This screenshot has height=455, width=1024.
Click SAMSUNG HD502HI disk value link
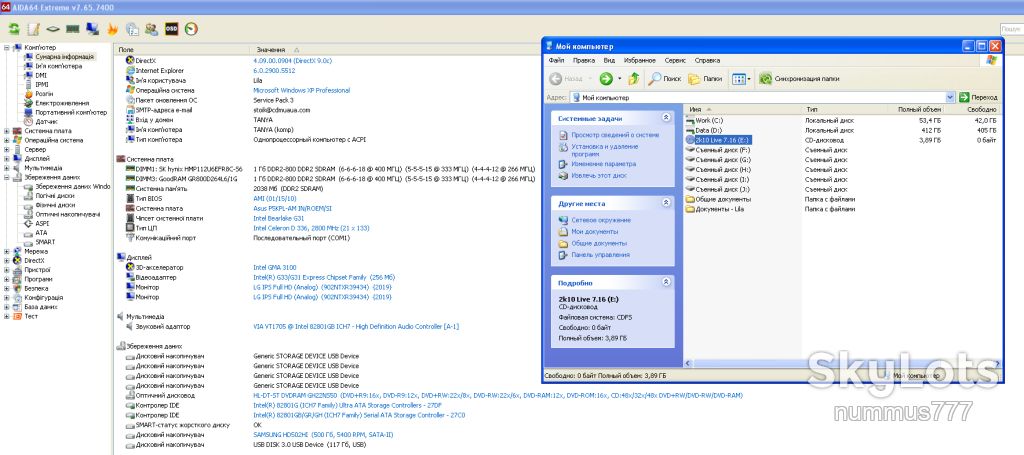tap(323, 435)
